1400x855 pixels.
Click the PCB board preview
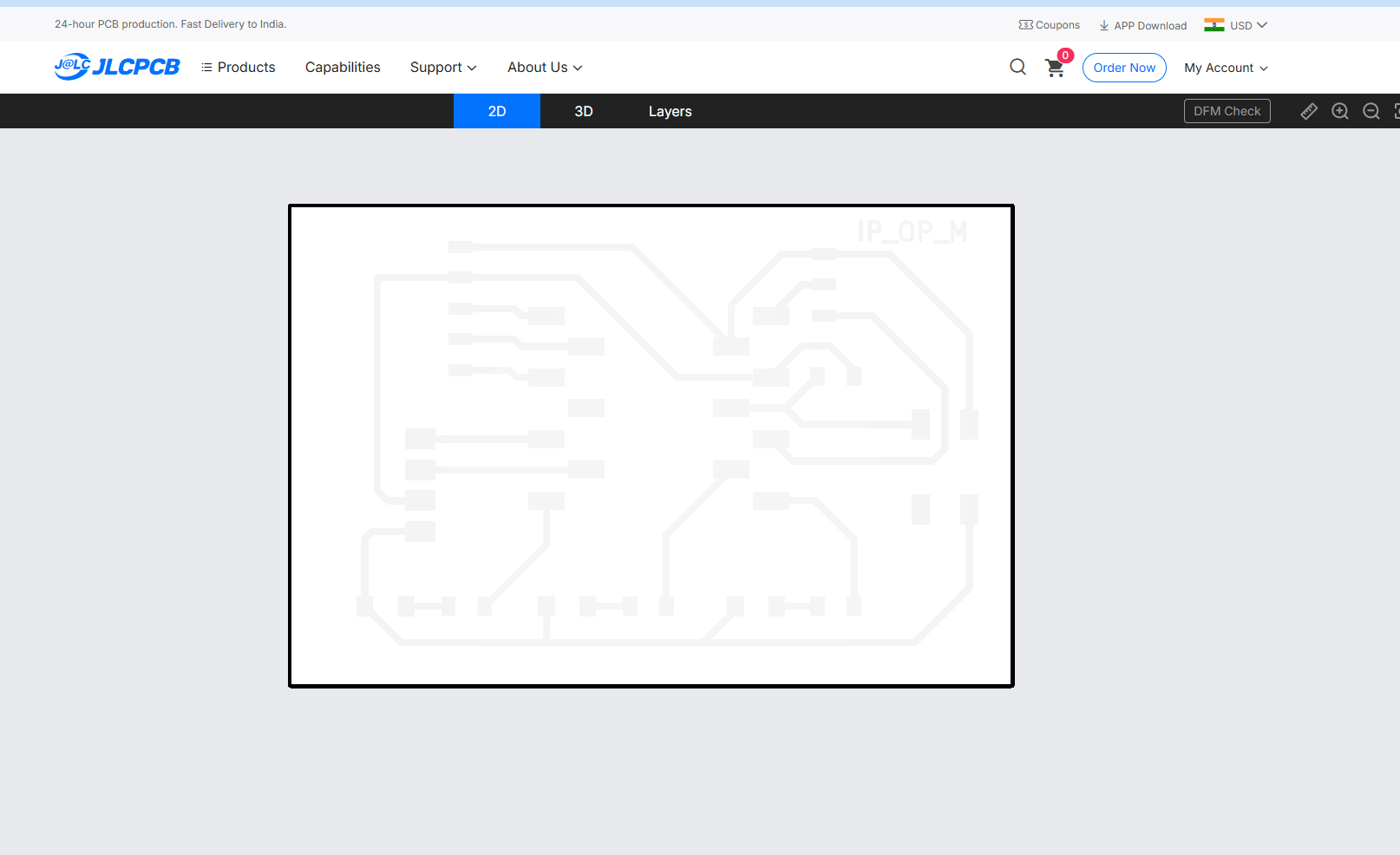[651, 446]
